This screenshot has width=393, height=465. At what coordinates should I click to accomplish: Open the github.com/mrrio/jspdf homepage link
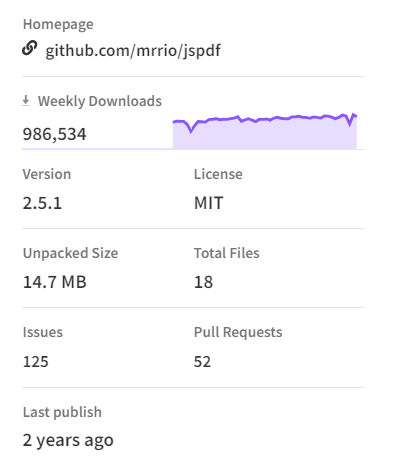133,51
